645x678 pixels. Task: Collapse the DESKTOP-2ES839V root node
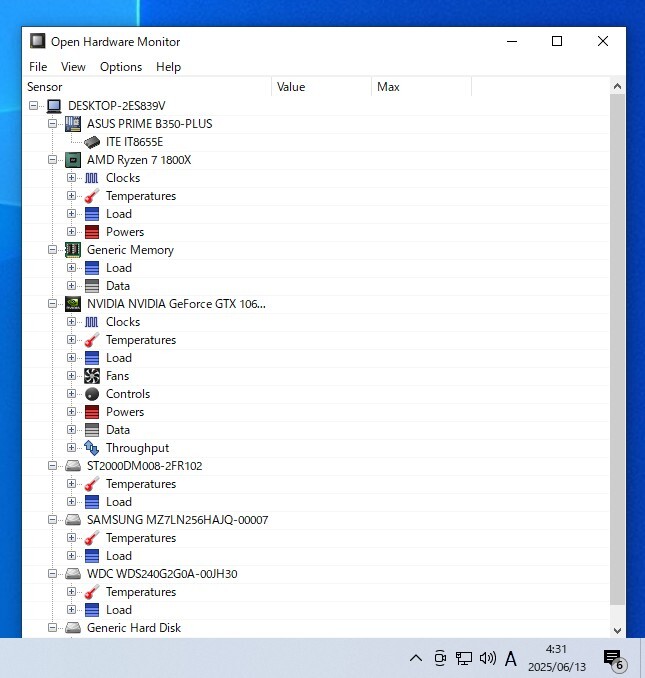pos(33,106)
